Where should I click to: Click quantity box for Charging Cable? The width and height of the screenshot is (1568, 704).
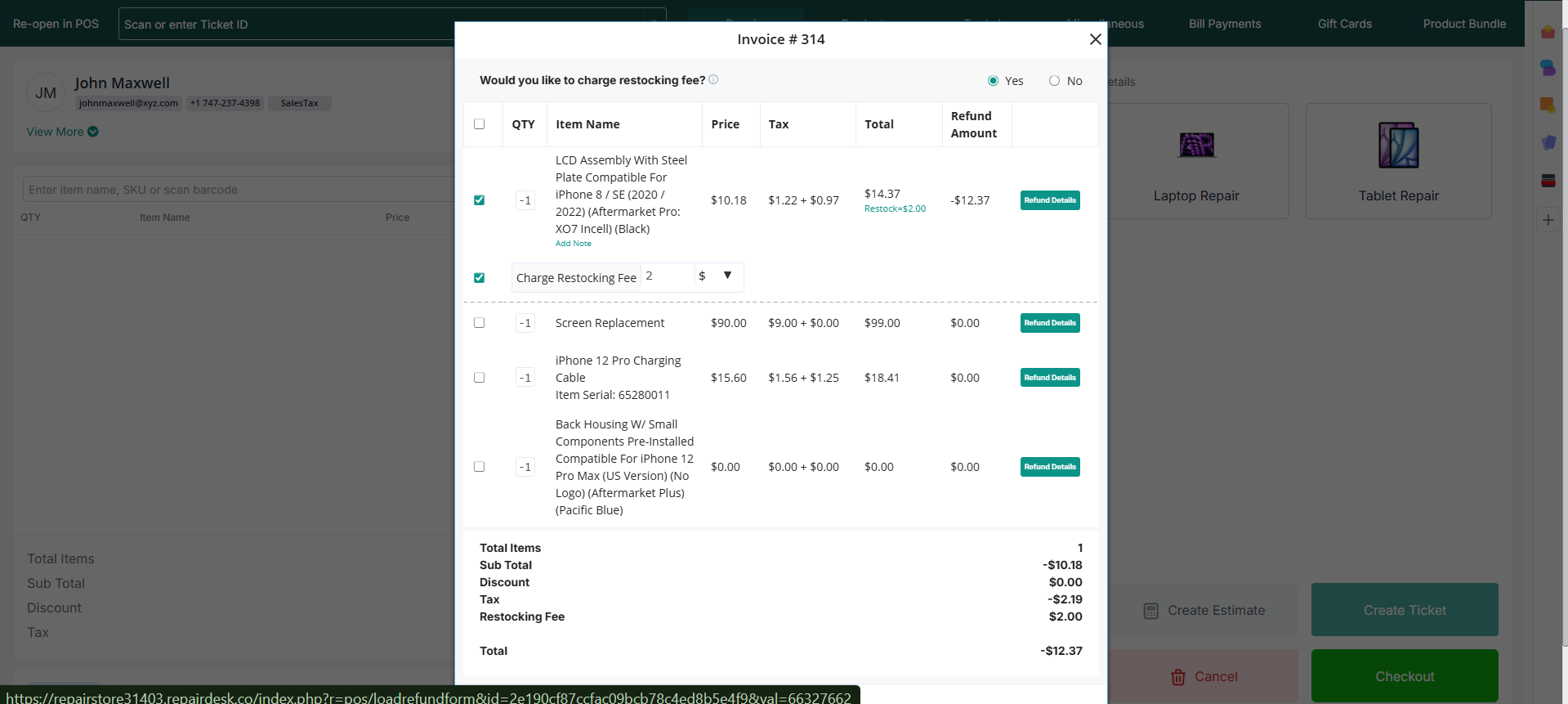tap(525, 378)
